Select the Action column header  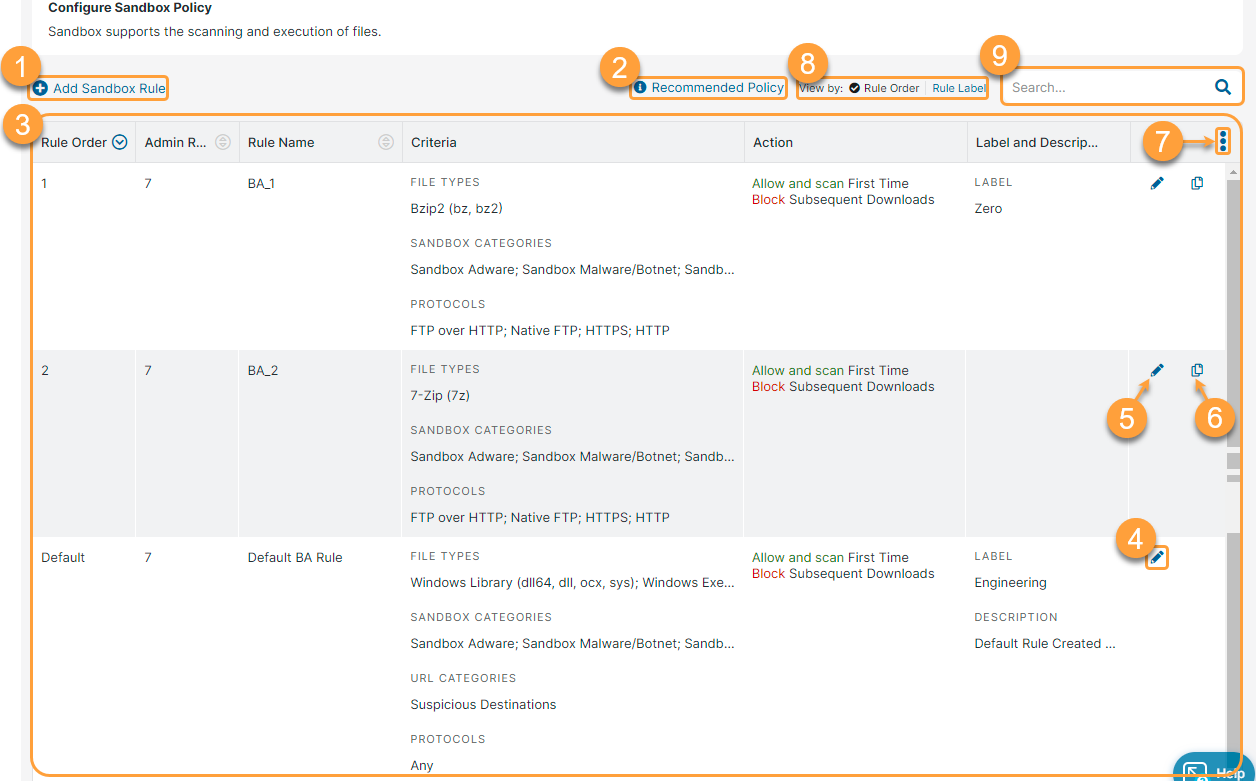point(772,141)
